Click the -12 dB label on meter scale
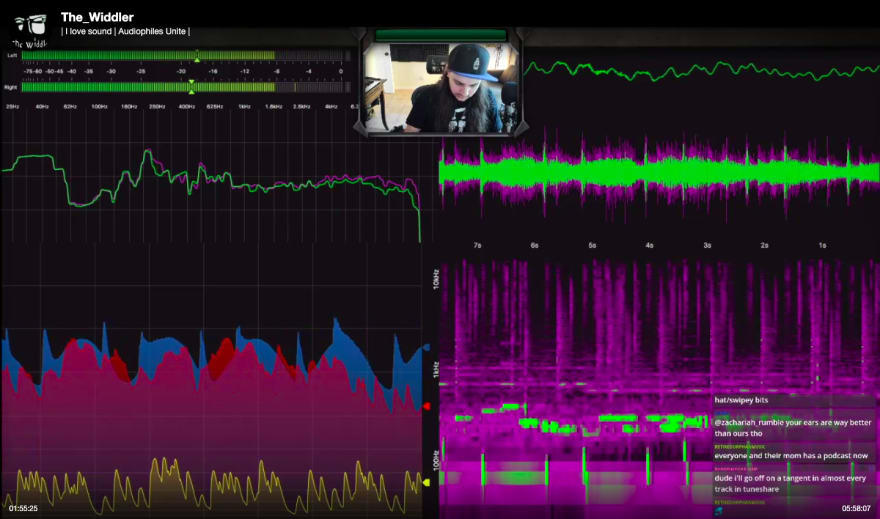 tap(245, 72)
